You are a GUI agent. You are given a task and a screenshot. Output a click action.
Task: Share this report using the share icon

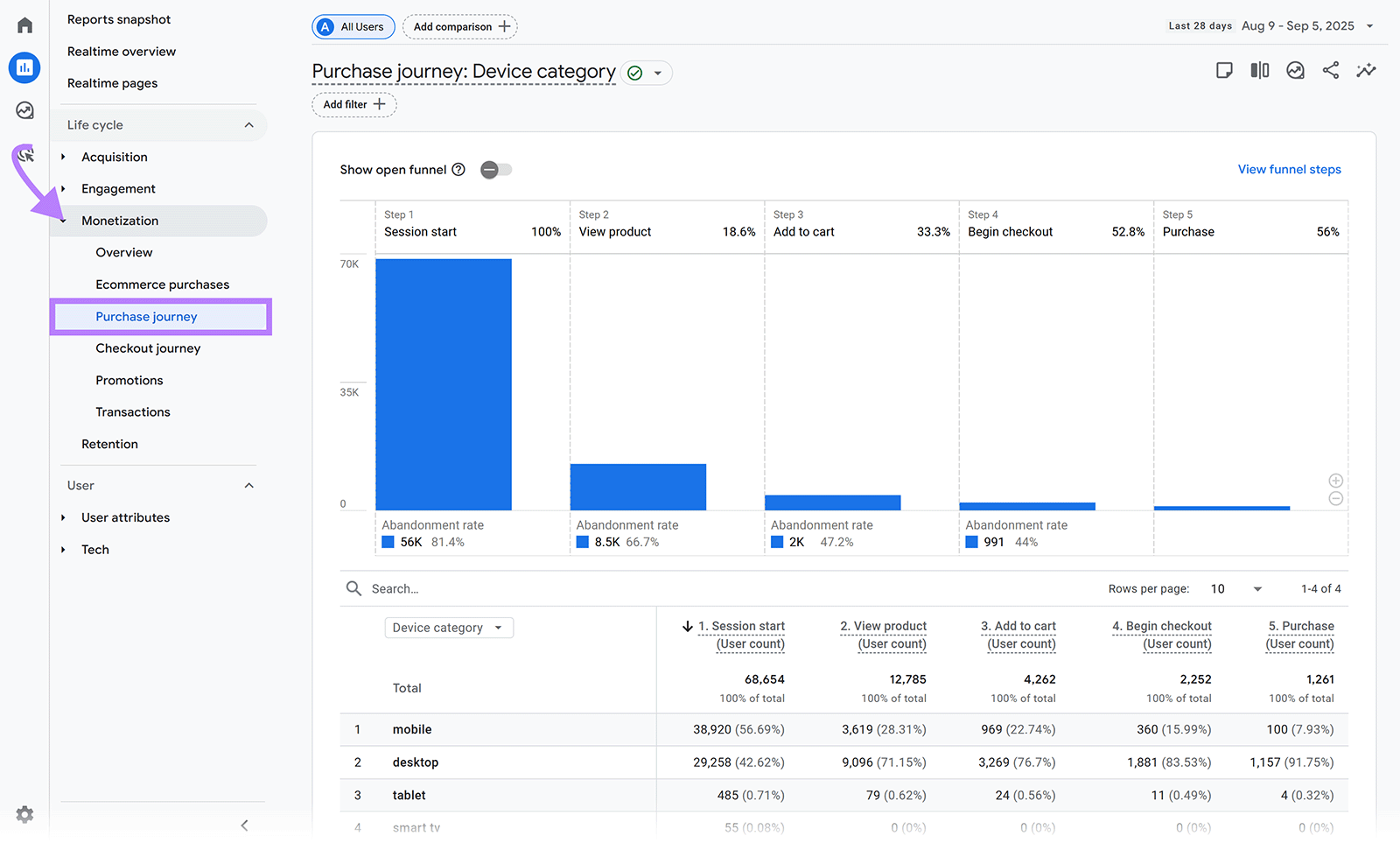pos(1331,70)
